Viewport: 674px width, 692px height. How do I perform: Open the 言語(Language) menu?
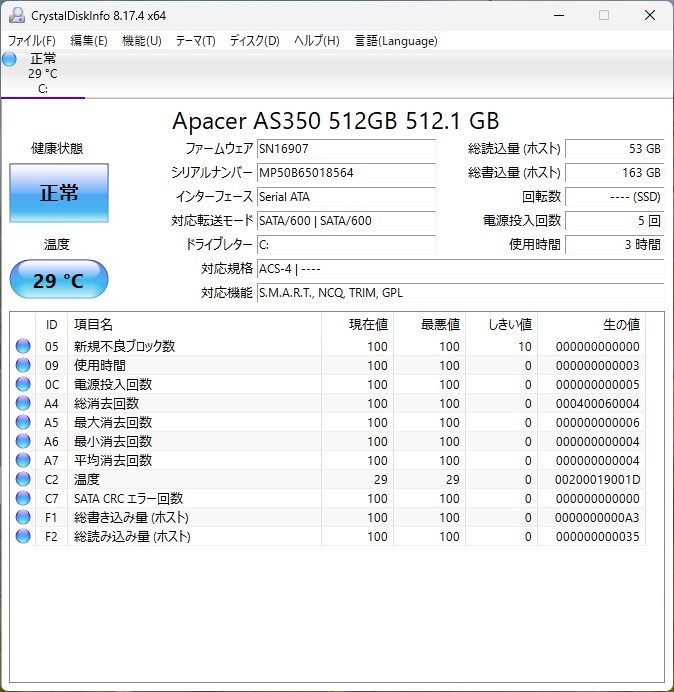coord(396,41)
